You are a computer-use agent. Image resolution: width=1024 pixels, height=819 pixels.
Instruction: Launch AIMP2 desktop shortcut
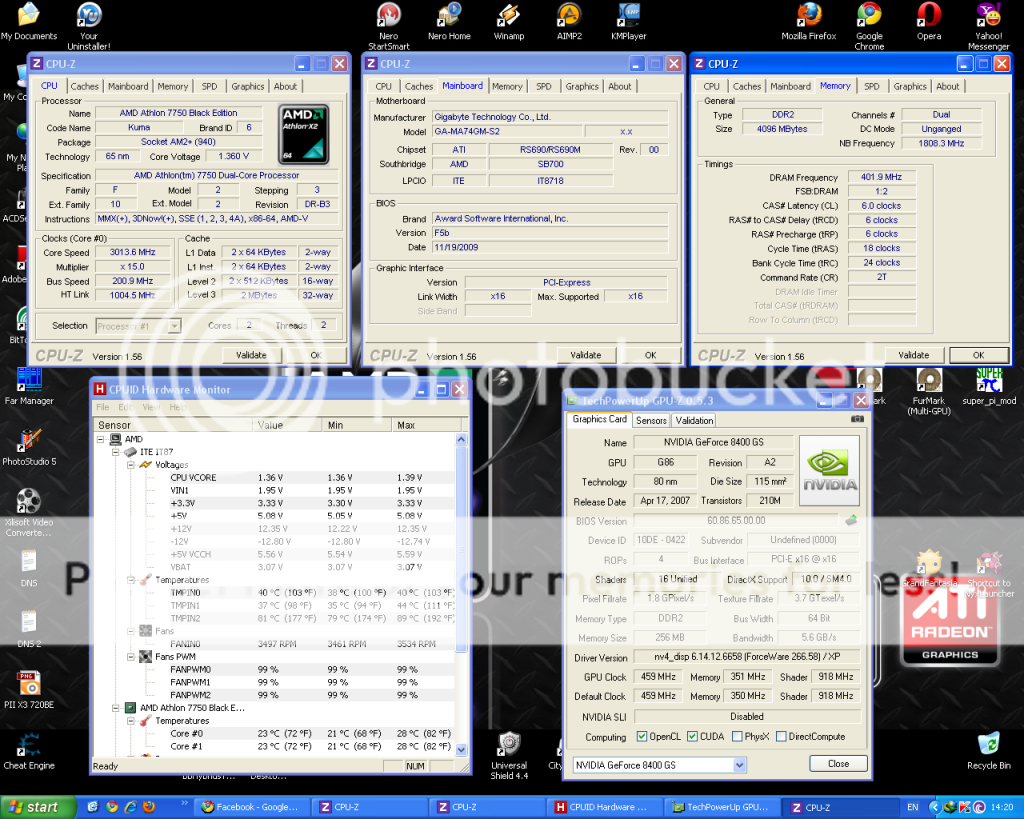[x=569, y=22]
